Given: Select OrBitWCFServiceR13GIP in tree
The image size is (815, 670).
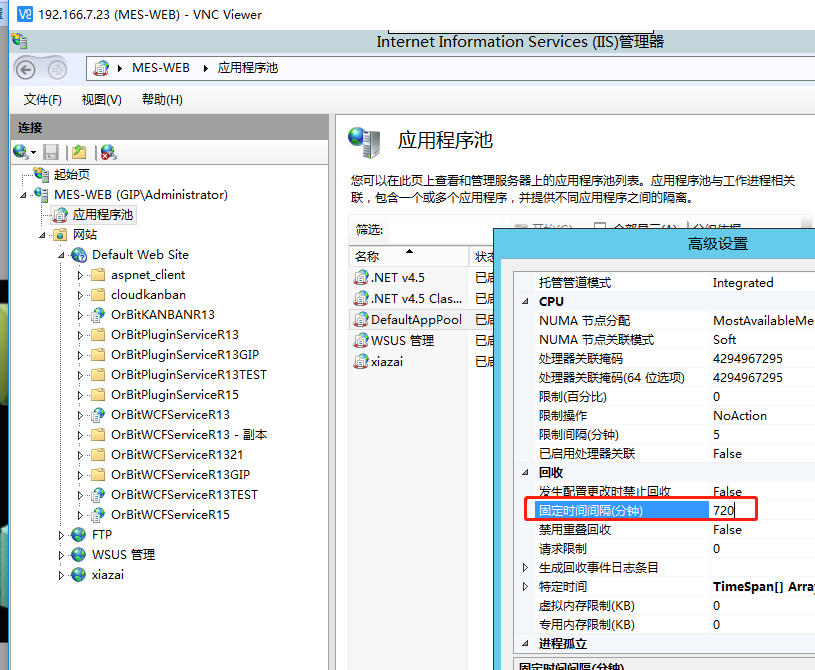Looking at the screenshot, I should 180,475.
